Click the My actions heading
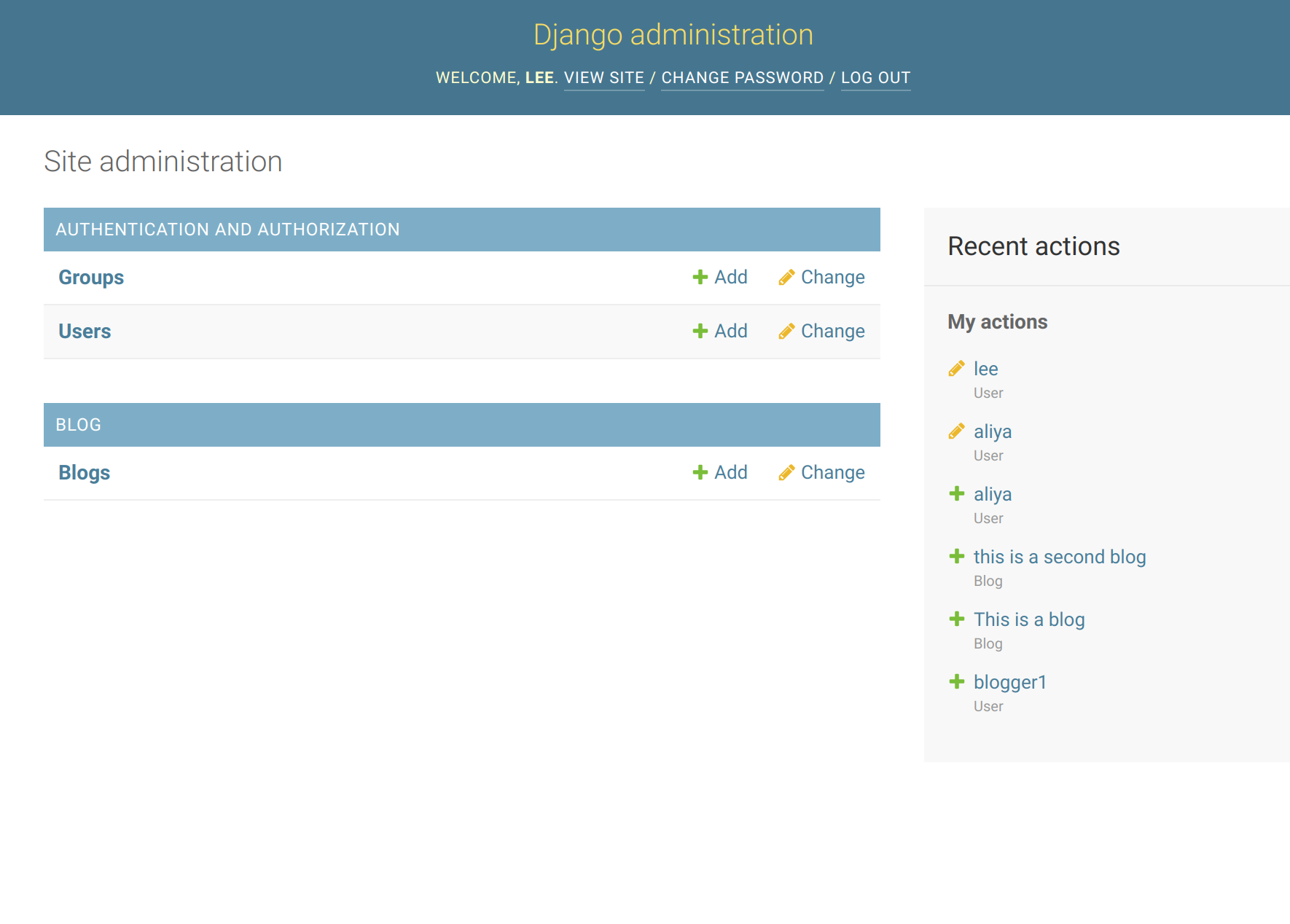Viewport: 1290px width, 924px height. pos(998,322)
